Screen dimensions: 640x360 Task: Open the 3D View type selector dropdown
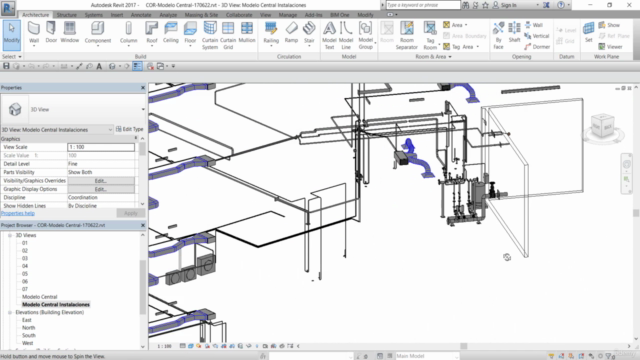pos(143,109)
